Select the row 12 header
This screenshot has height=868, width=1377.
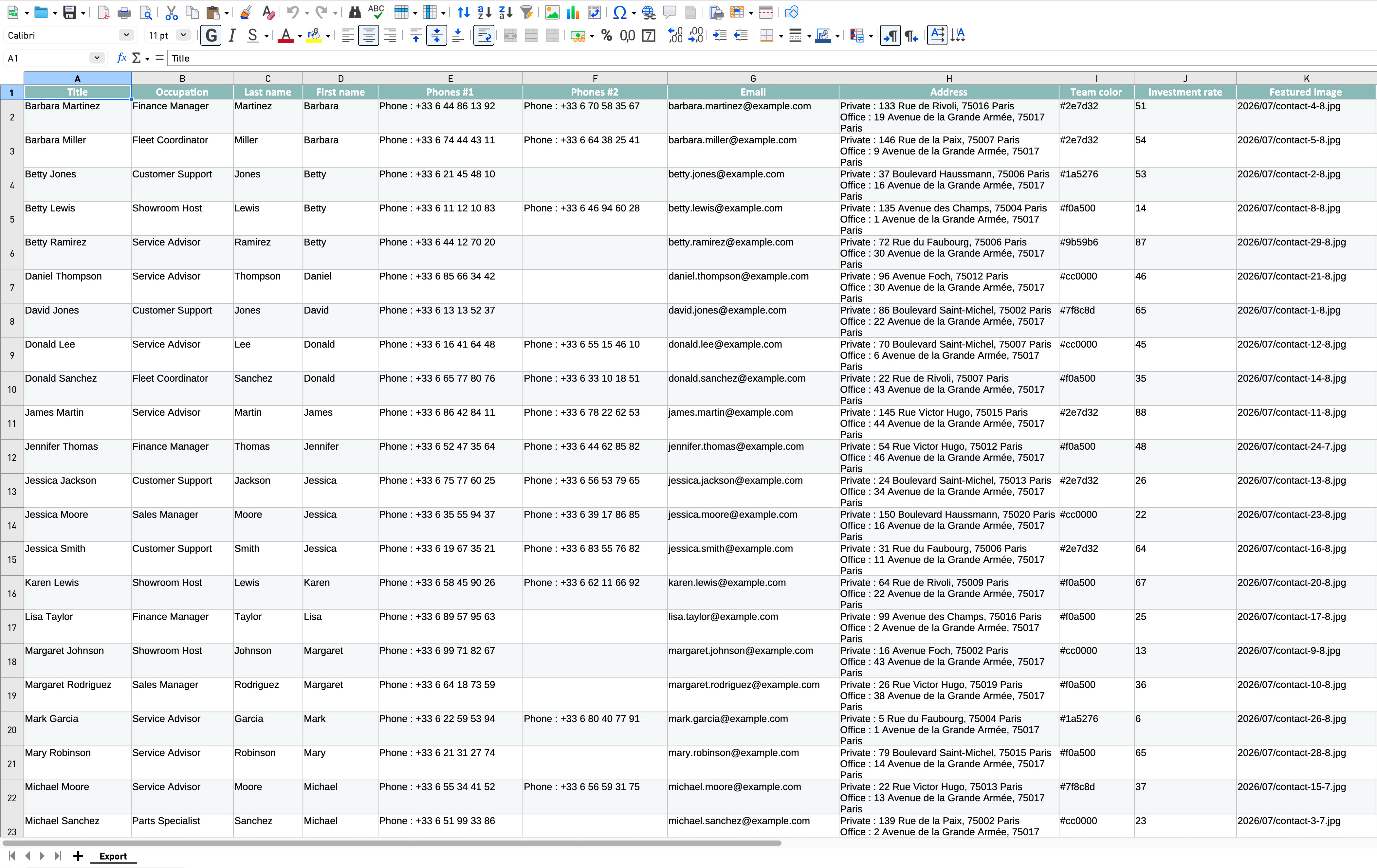[12, 457]
